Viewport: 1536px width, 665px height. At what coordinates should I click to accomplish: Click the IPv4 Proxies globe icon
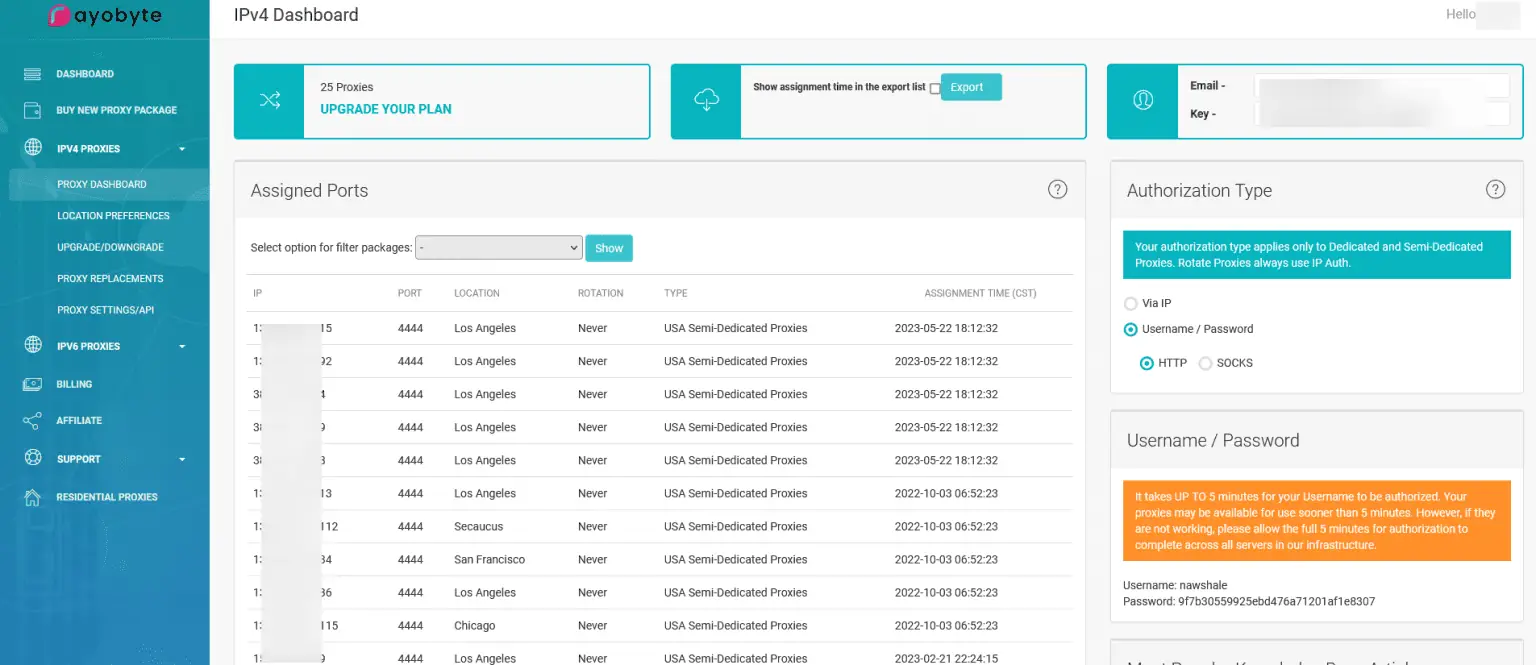click(32, 148)
